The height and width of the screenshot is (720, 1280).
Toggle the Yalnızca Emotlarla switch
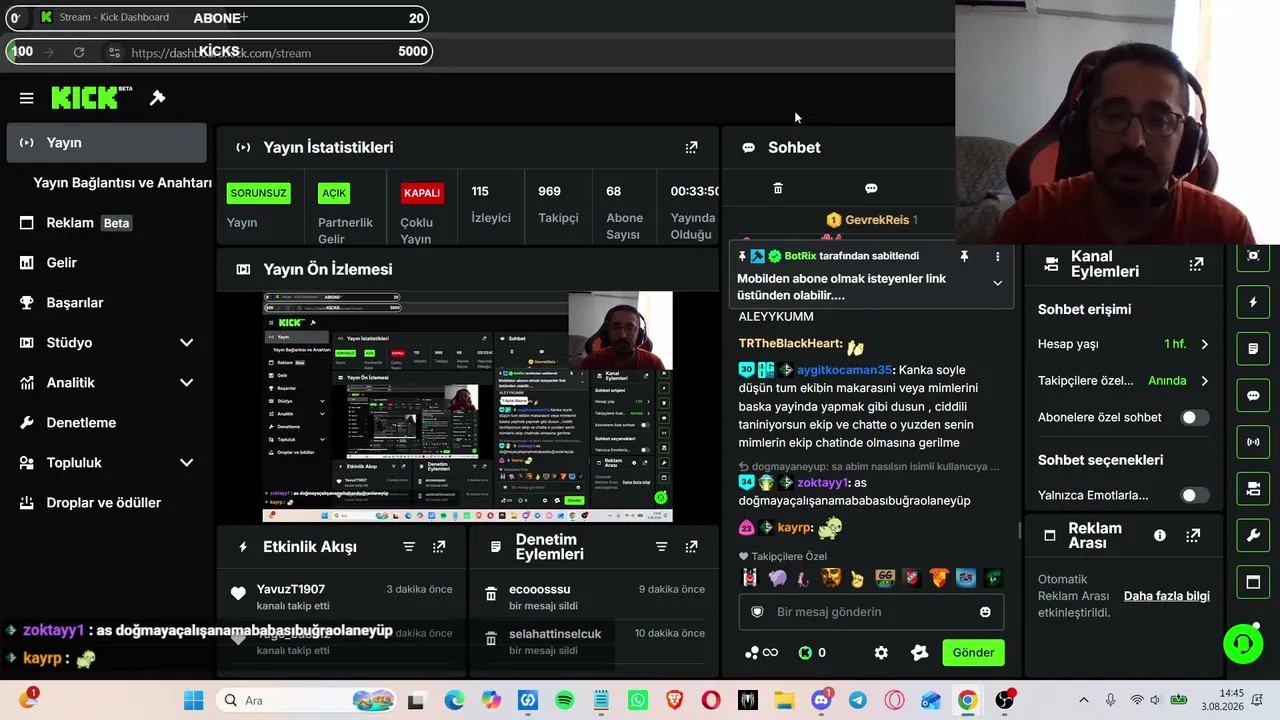click(x=1195, y=495)
